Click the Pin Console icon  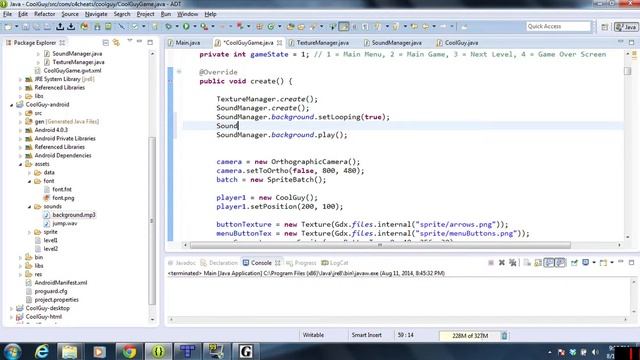574,263
